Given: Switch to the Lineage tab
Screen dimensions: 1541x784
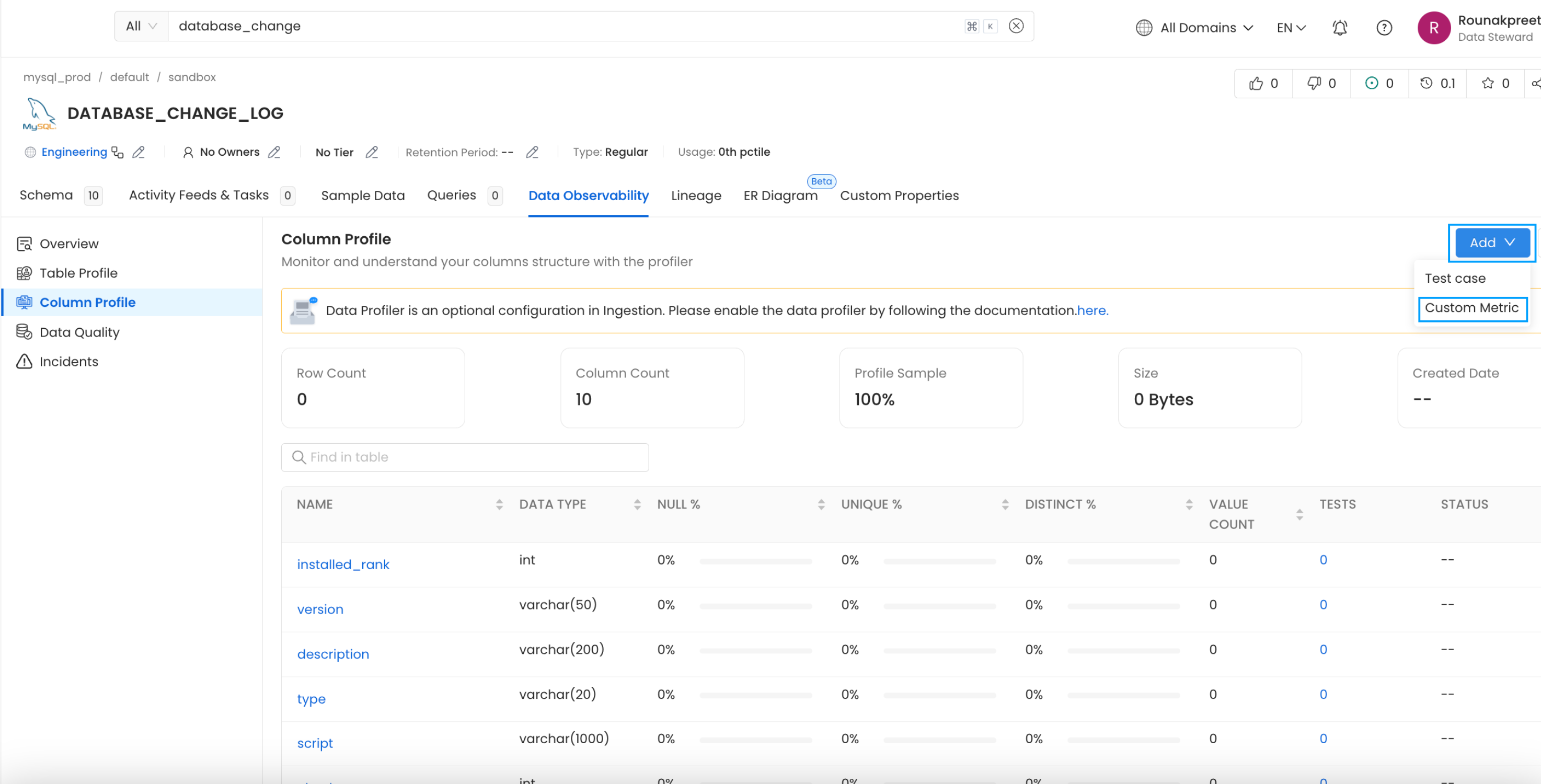Looking at the screenshot, I should tap(696, 195).
